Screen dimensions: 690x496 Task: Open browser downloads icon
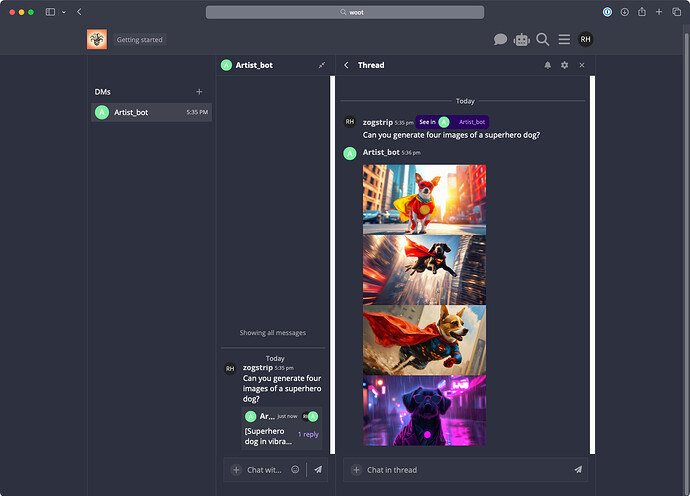624,12
